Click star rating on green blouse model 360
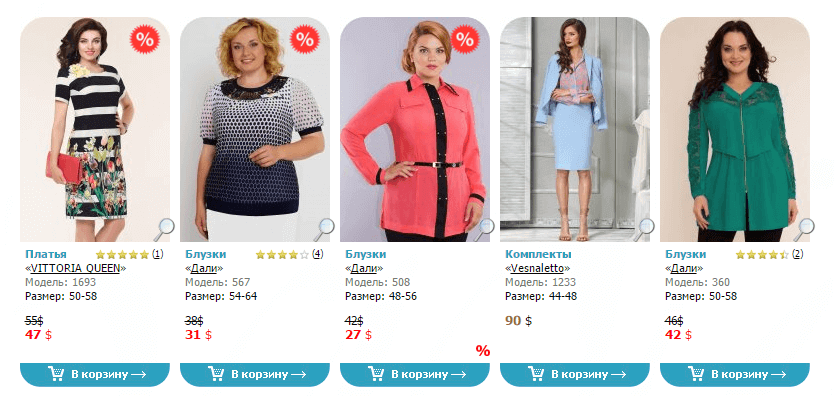 (762, 255)
